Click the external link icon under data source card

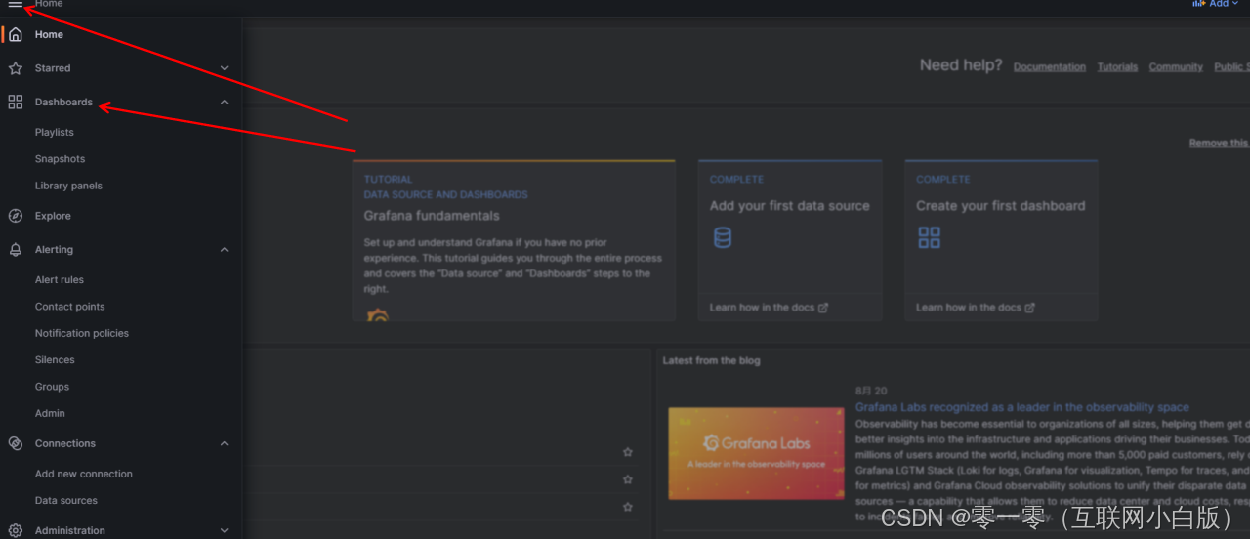(823, 308)
